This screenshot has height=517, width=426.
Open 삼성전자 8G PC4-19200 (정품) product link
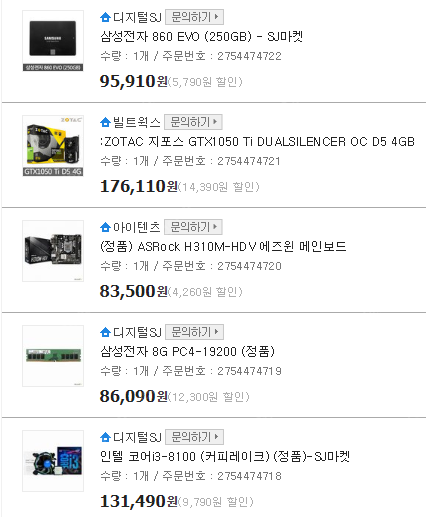pos(187,351)
